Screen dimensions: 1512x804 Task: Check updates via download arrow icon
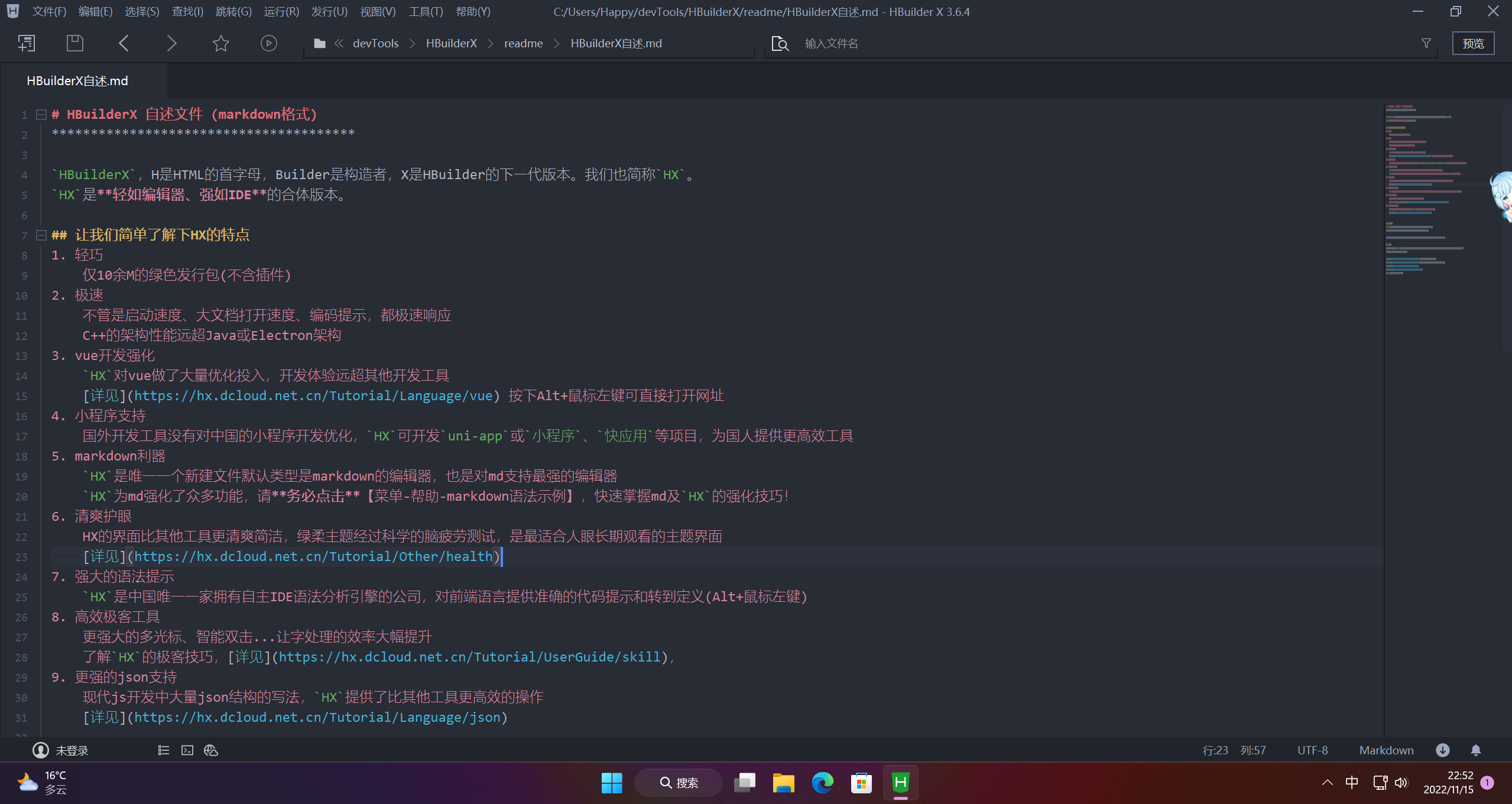(x=1442, y=750)
